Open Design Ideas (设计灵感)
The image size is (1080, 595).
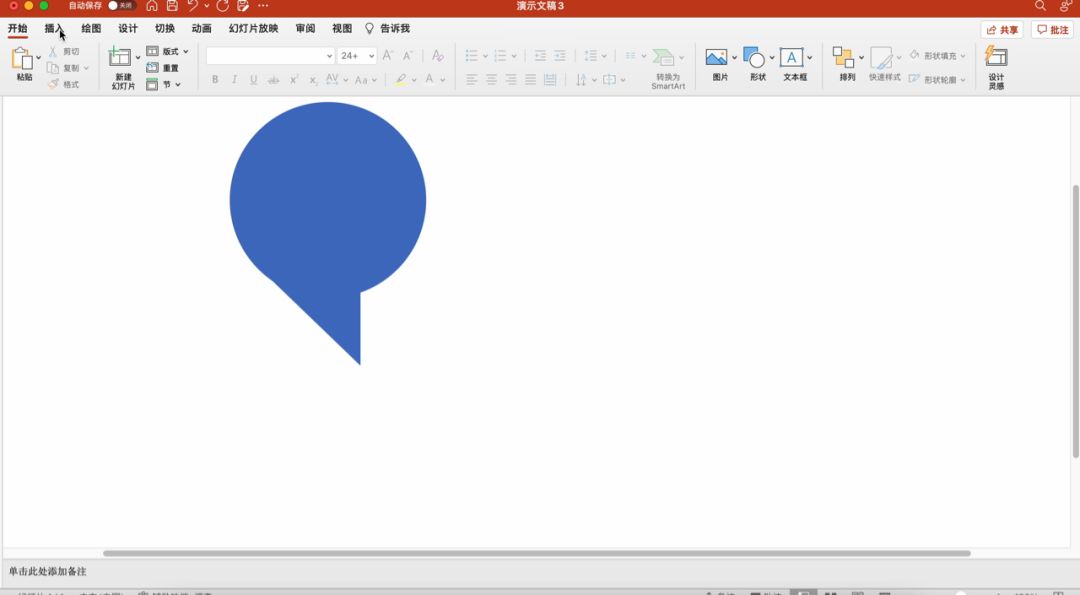996,57
